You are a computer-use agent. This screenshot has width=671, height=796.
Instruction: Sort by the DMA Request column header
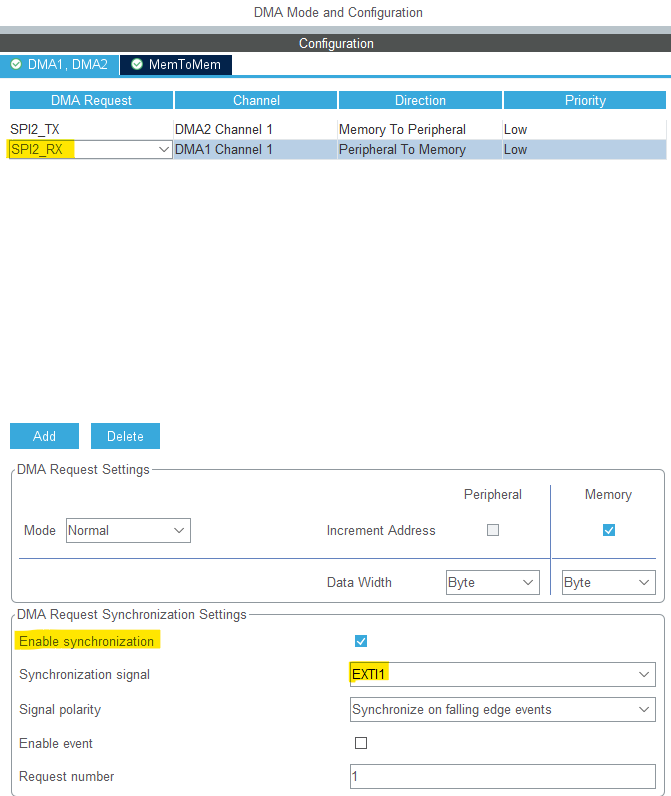point(91,100)
